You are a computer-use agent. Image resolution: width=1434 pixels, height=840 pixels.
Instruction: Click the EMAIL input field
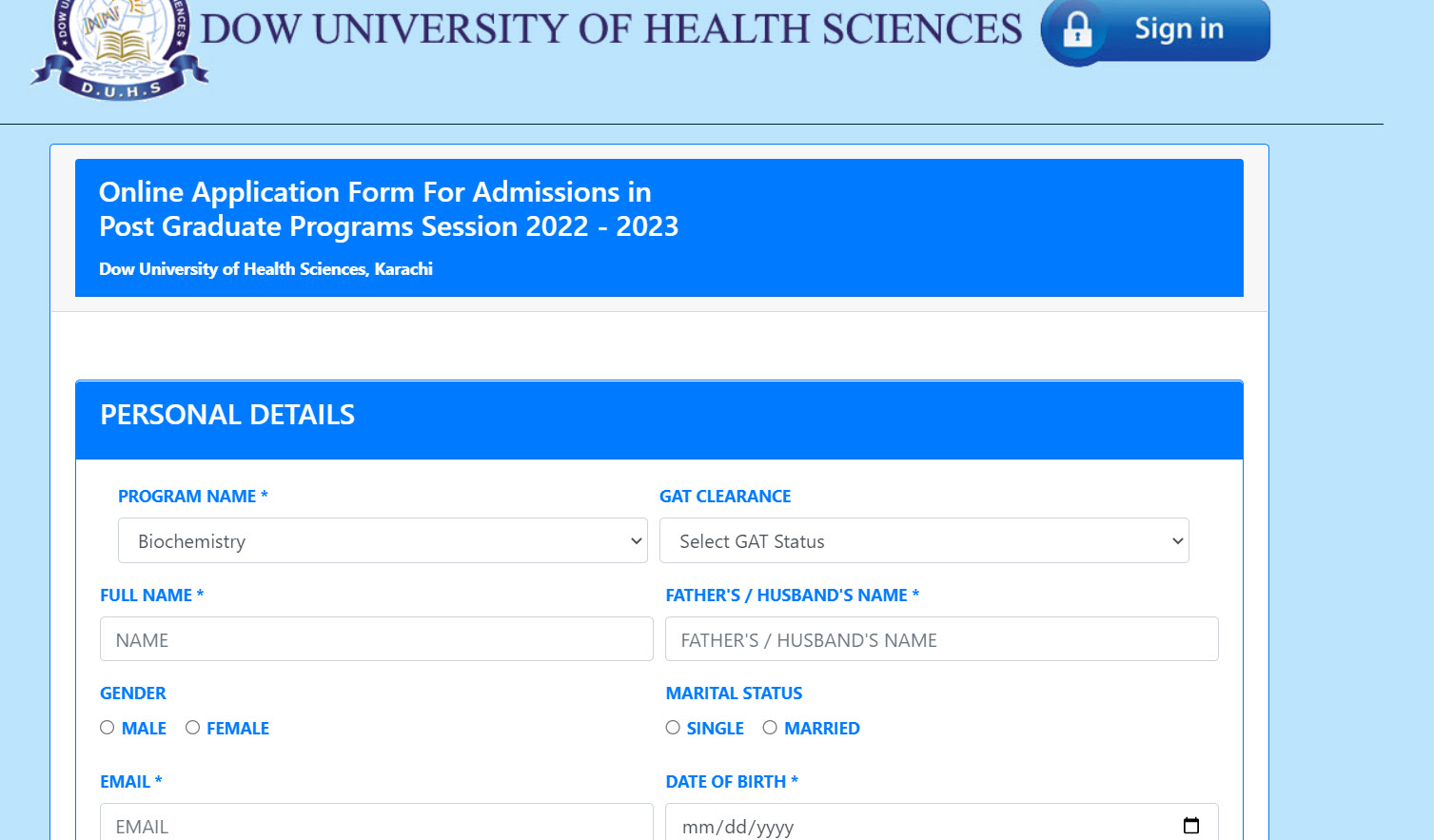tap(376, 825)
